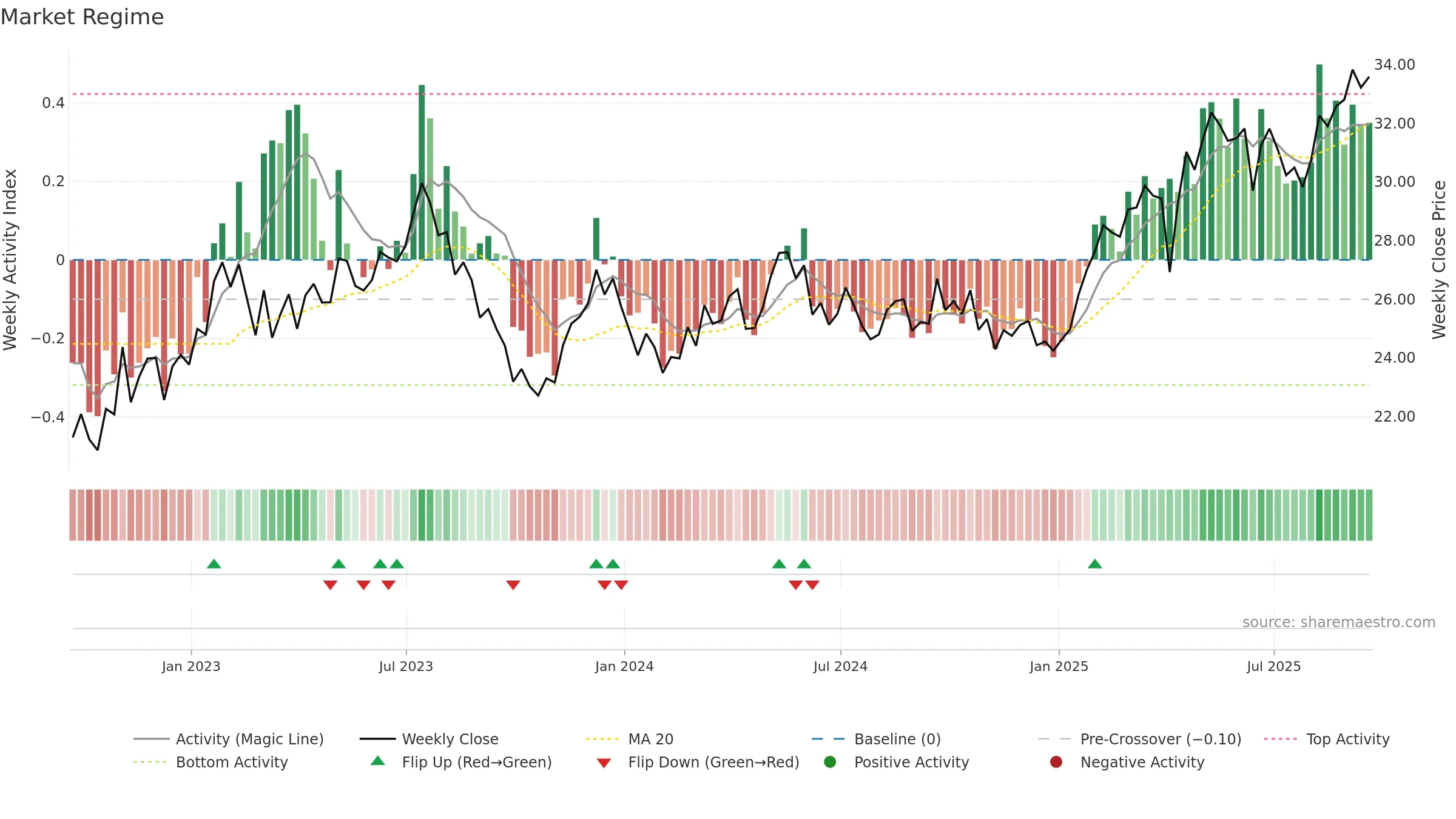
Task: Click the 0.4 activity axis value
Action: [53, 103]
